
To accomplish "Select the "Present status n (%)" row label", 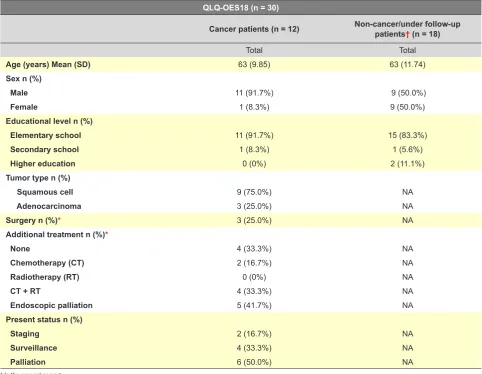I will (44, 320).
